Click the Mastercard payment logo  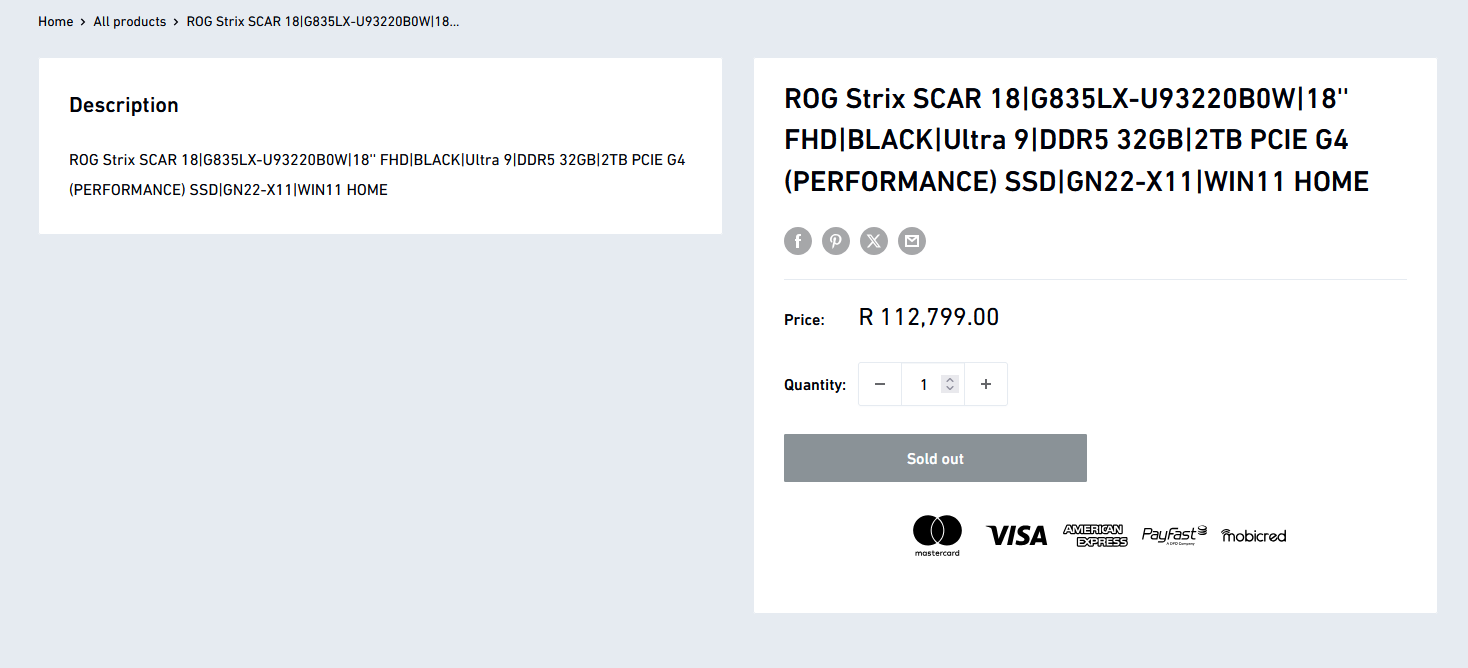937,536
